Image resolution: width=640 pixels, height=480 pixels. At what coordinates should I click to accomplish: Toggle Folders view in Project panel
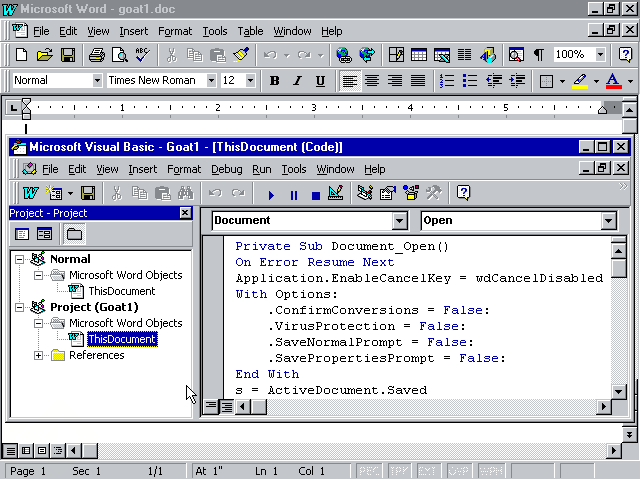click(74, 234)
